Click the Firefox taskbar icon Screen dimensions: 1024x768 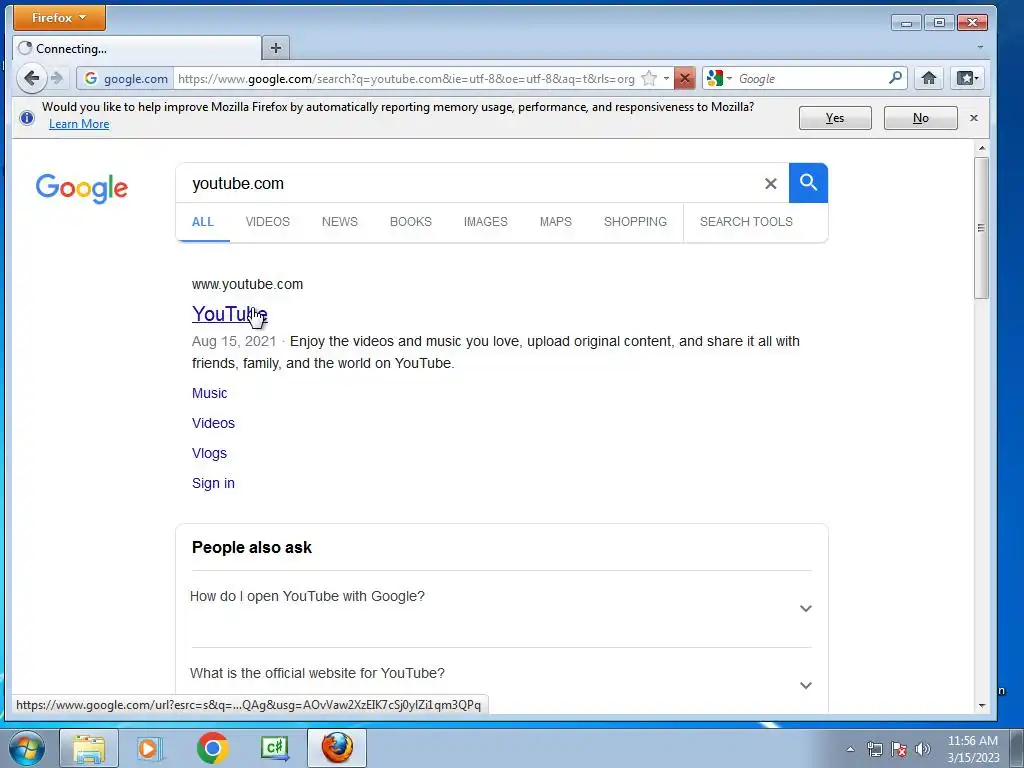tap(337, 748)
